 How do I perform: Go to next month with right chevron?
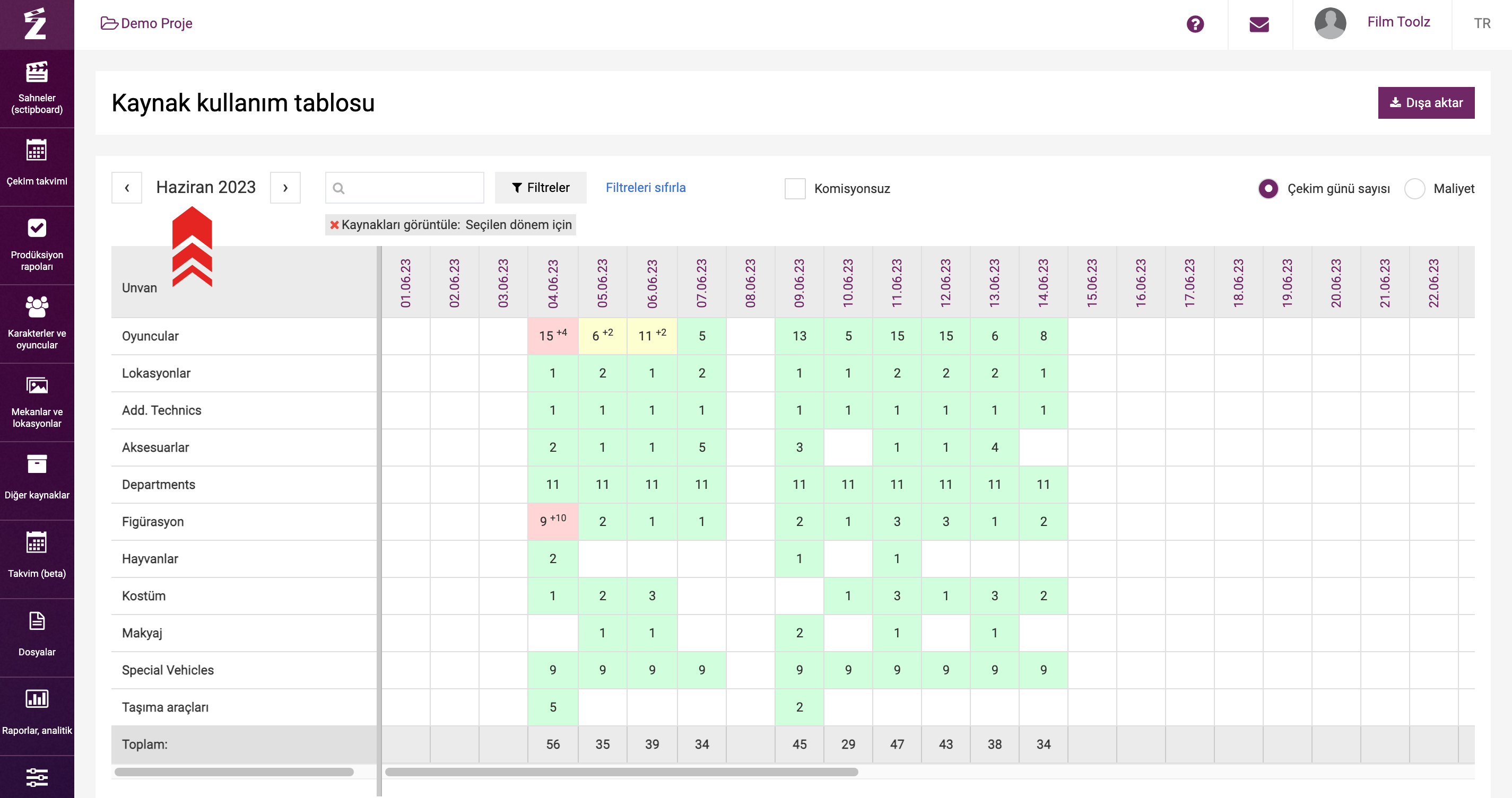(285, 188)
